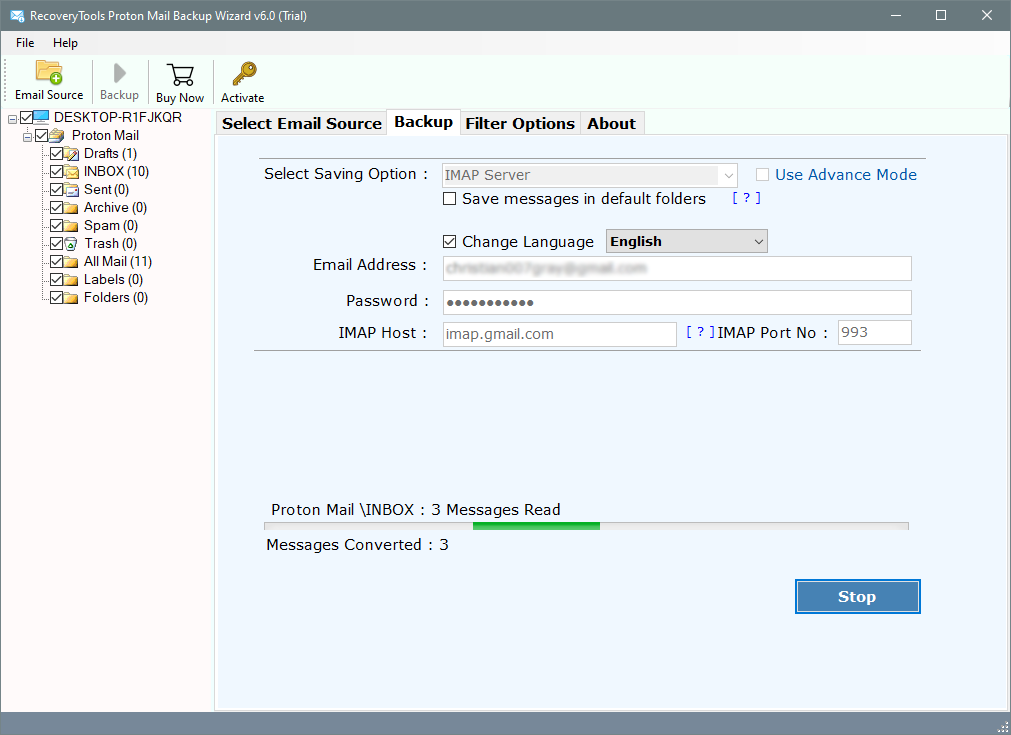Image resolution: width=1011 pixels, height=735 pixels.
Task: Click the Backup play arrow icon
Action: (119, 73)
